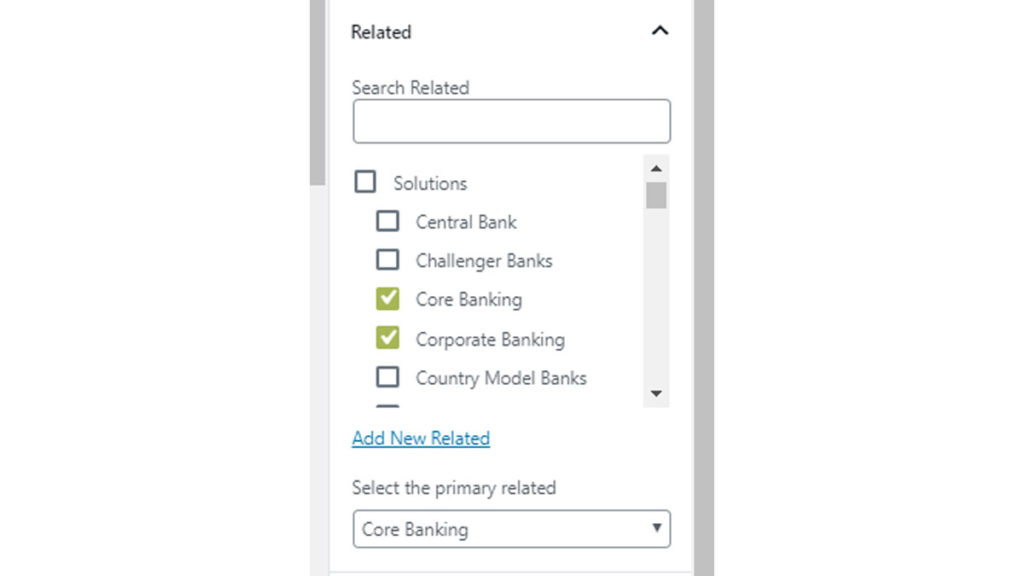The image size is (1024, 576).
Task: Check the Solutions checkbox
Action: click(365, 182)
